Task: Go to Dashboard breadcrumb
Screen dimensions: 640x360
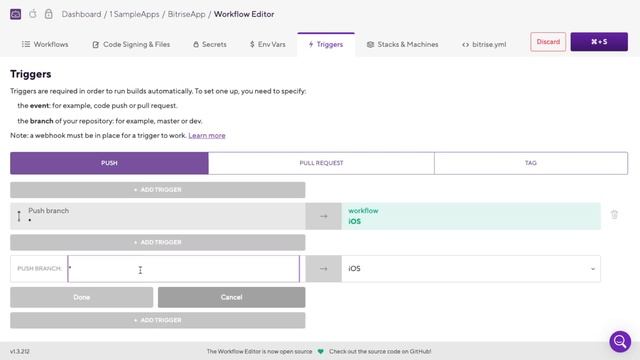Action: point(81,14)
